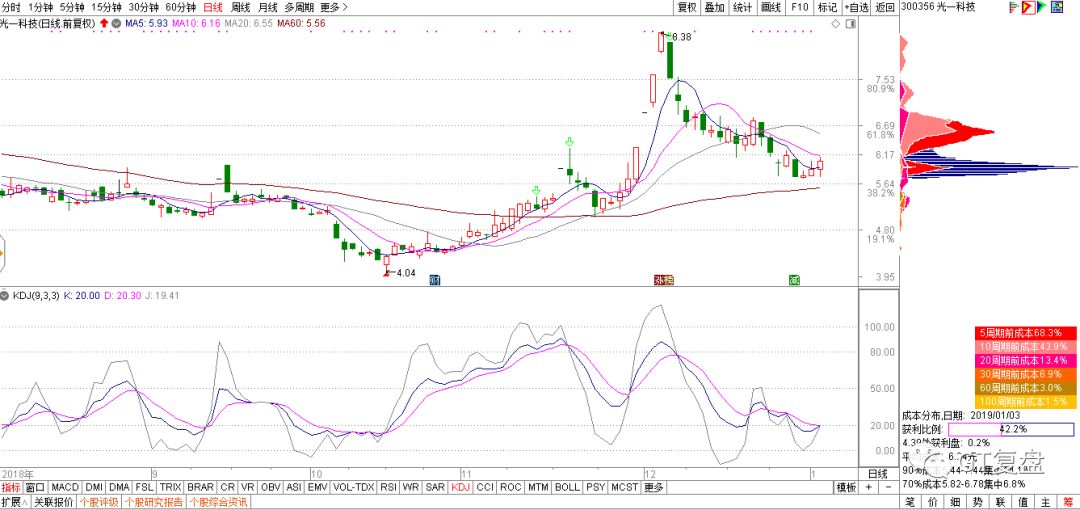Screen dimensions: 1080x510
Task: Click the + zoom button beside 模板
Action: [x=867, y=487]
